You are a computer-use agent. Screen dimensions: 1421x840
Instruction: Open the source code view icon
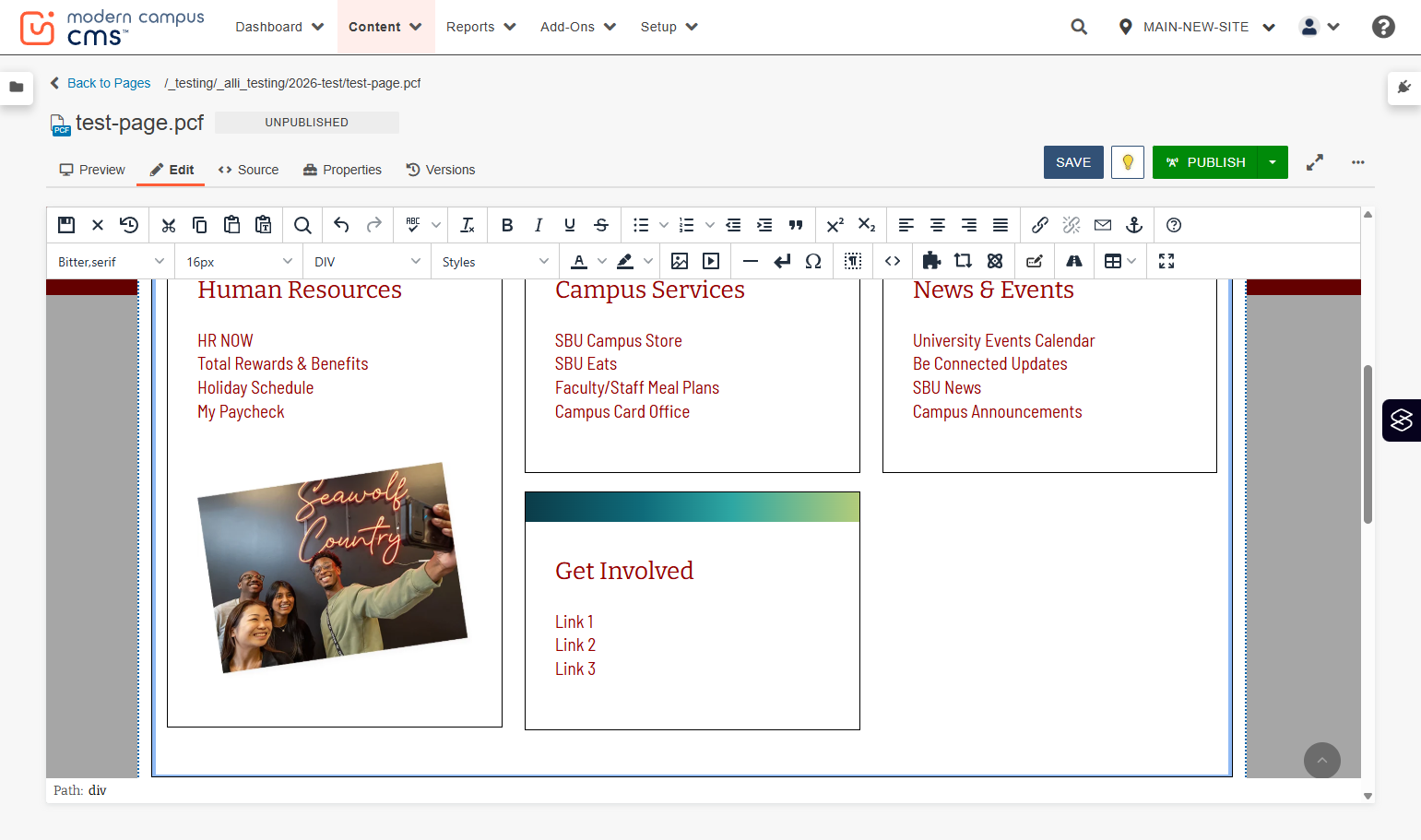pyautogui.click(x=893, y=261)
